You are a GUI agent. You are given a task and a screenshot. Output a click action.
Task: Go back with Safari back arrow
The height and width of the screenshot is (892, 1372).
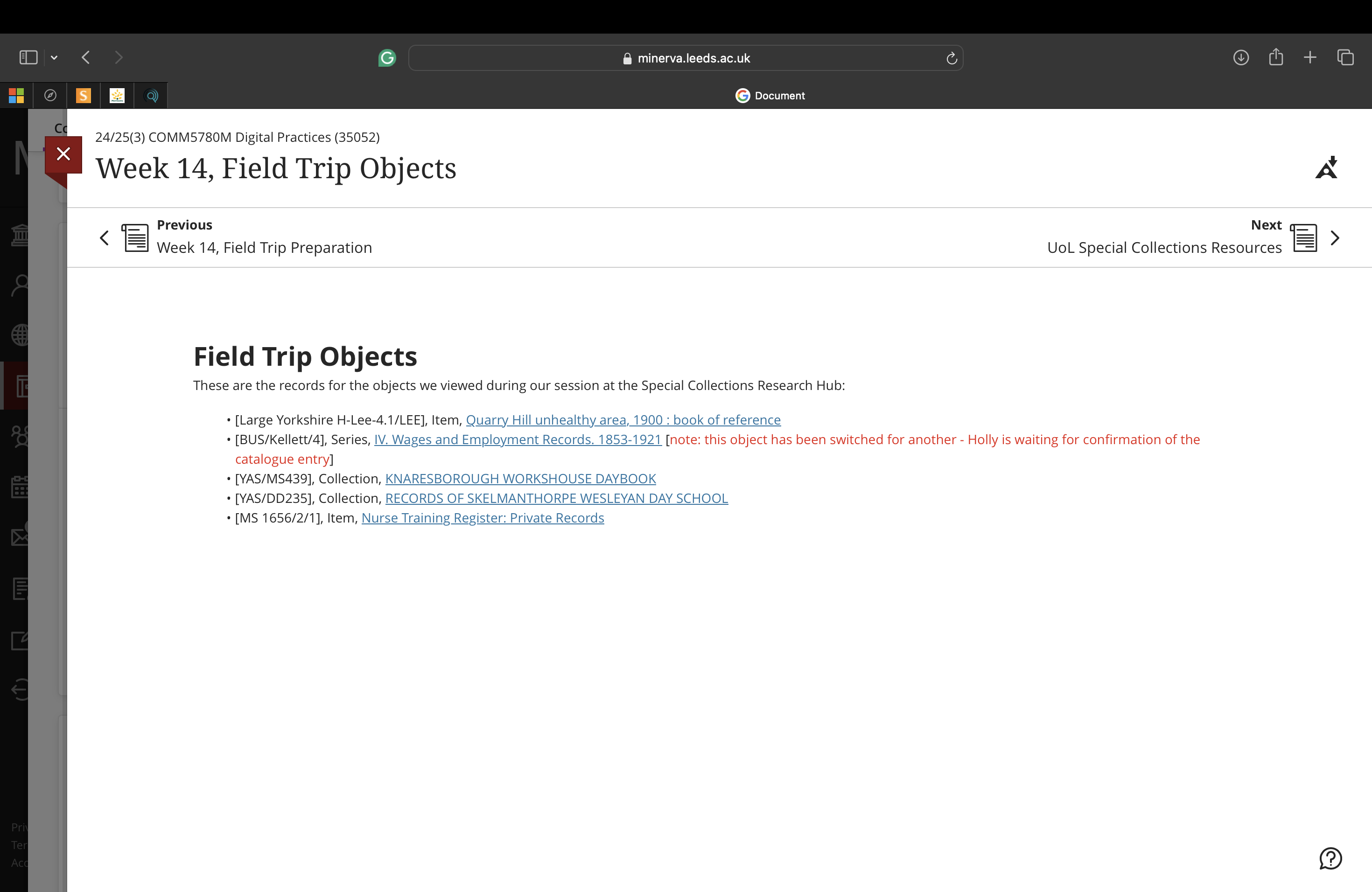pyautogui.click(x=86, y=58)
